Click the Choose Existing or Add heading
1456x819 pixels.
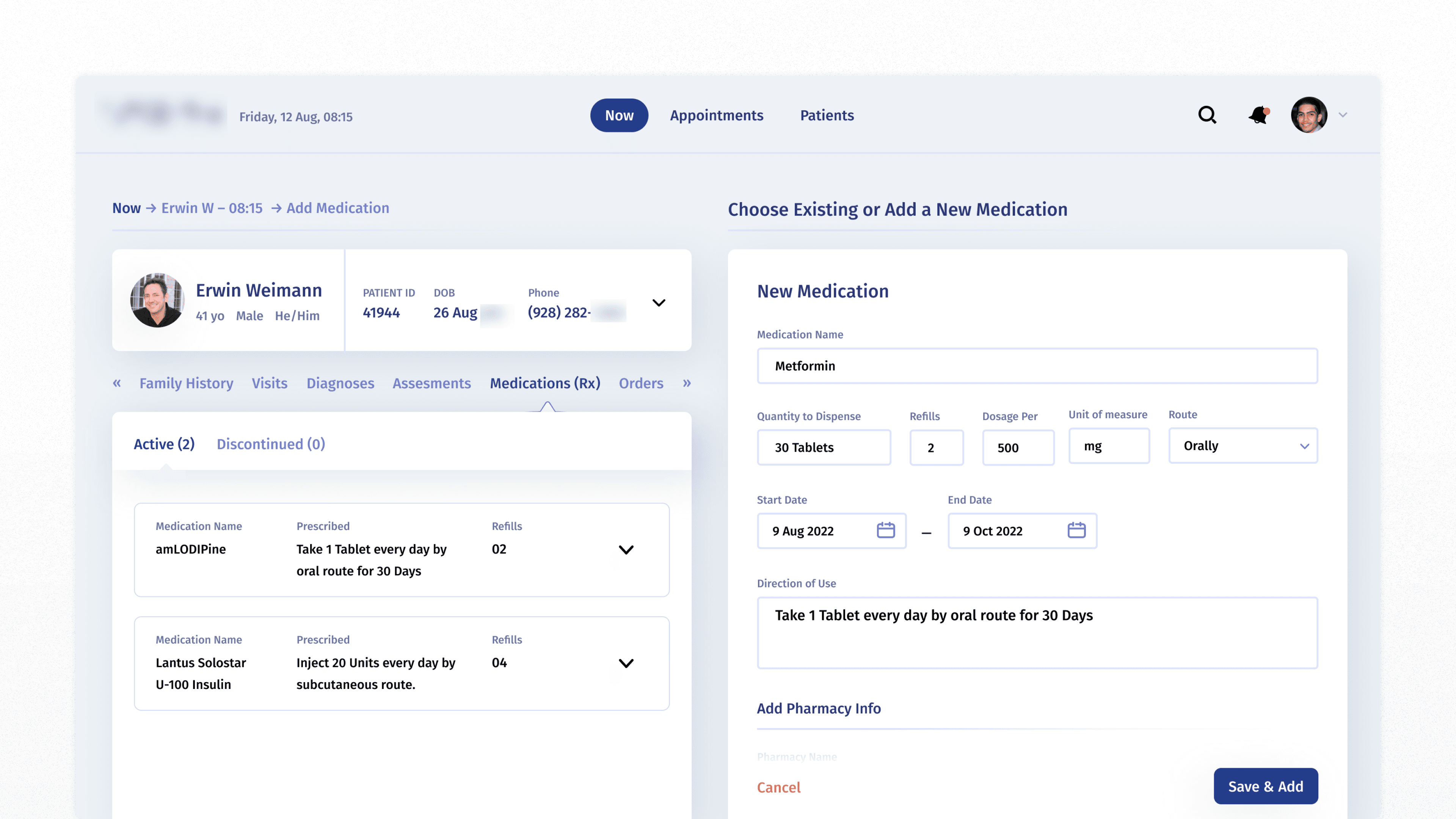[x=897, y=210]
